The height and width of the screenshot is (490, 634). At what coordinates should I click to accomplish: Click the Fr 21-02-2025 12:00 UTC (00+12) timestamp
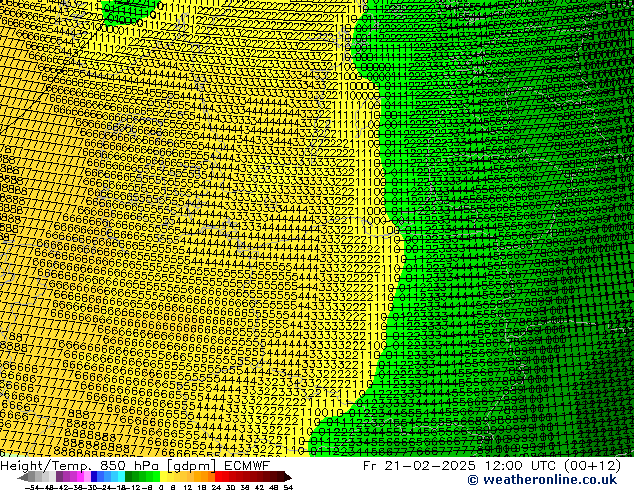492,465
